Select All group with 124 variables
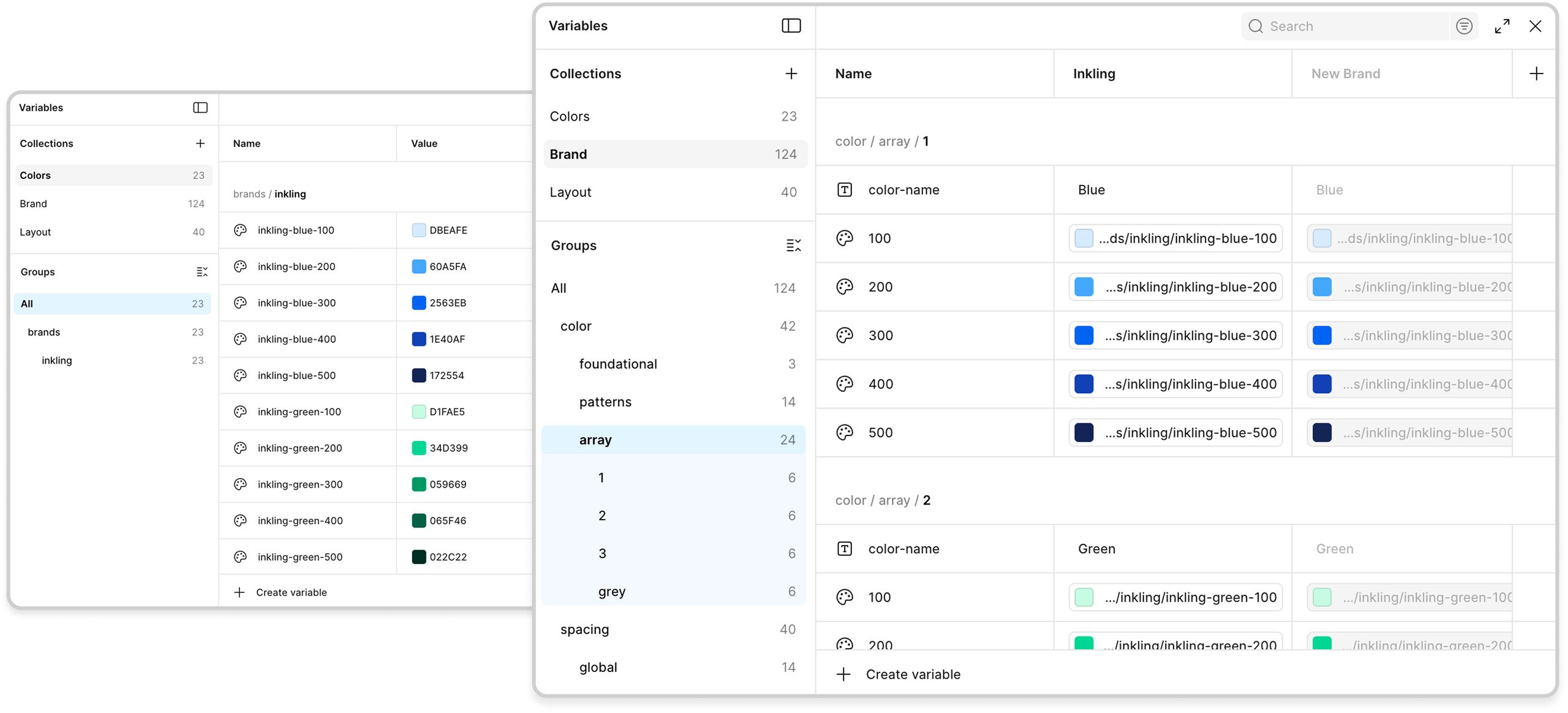The image size is (1568, 713). 674,289
